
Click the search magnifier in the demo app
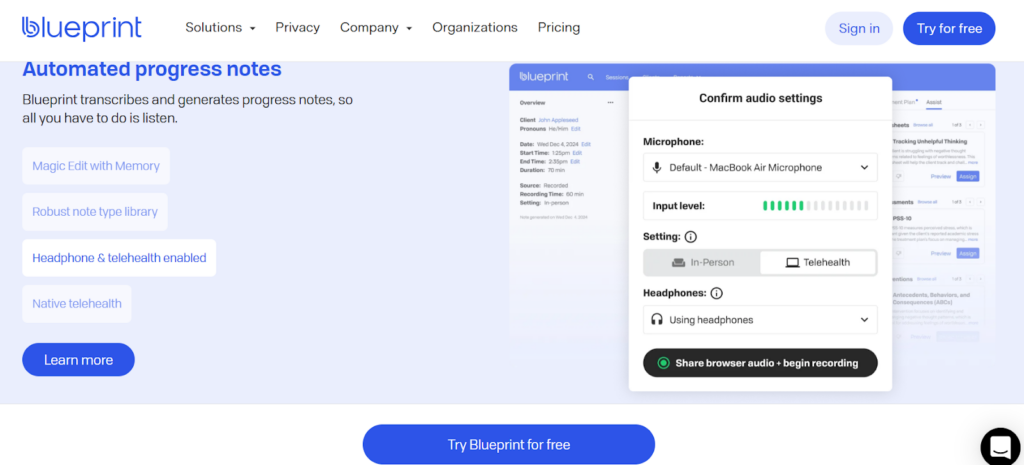pos(591,77)
